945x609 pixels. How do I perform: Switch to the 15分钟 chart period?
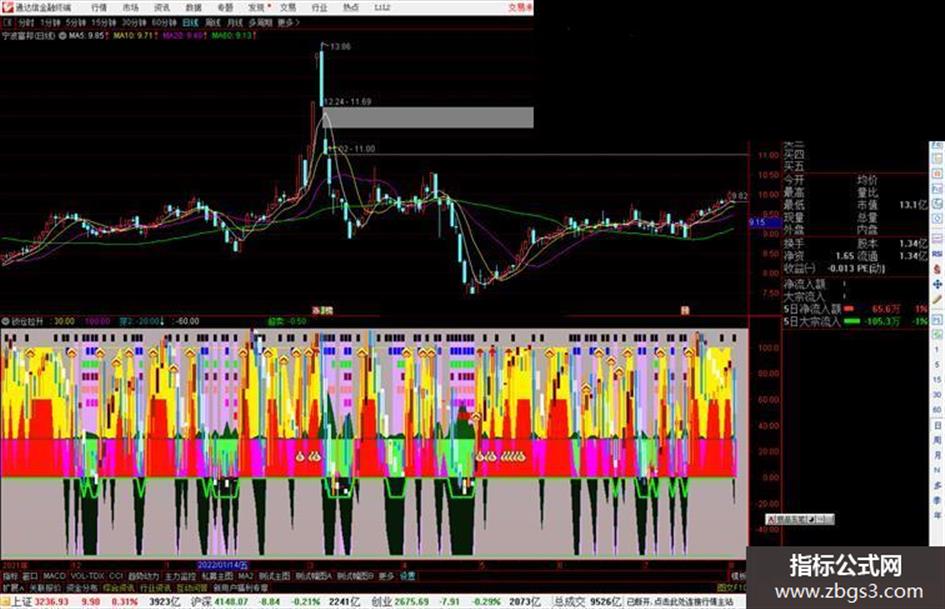click(x=104, y=22)
